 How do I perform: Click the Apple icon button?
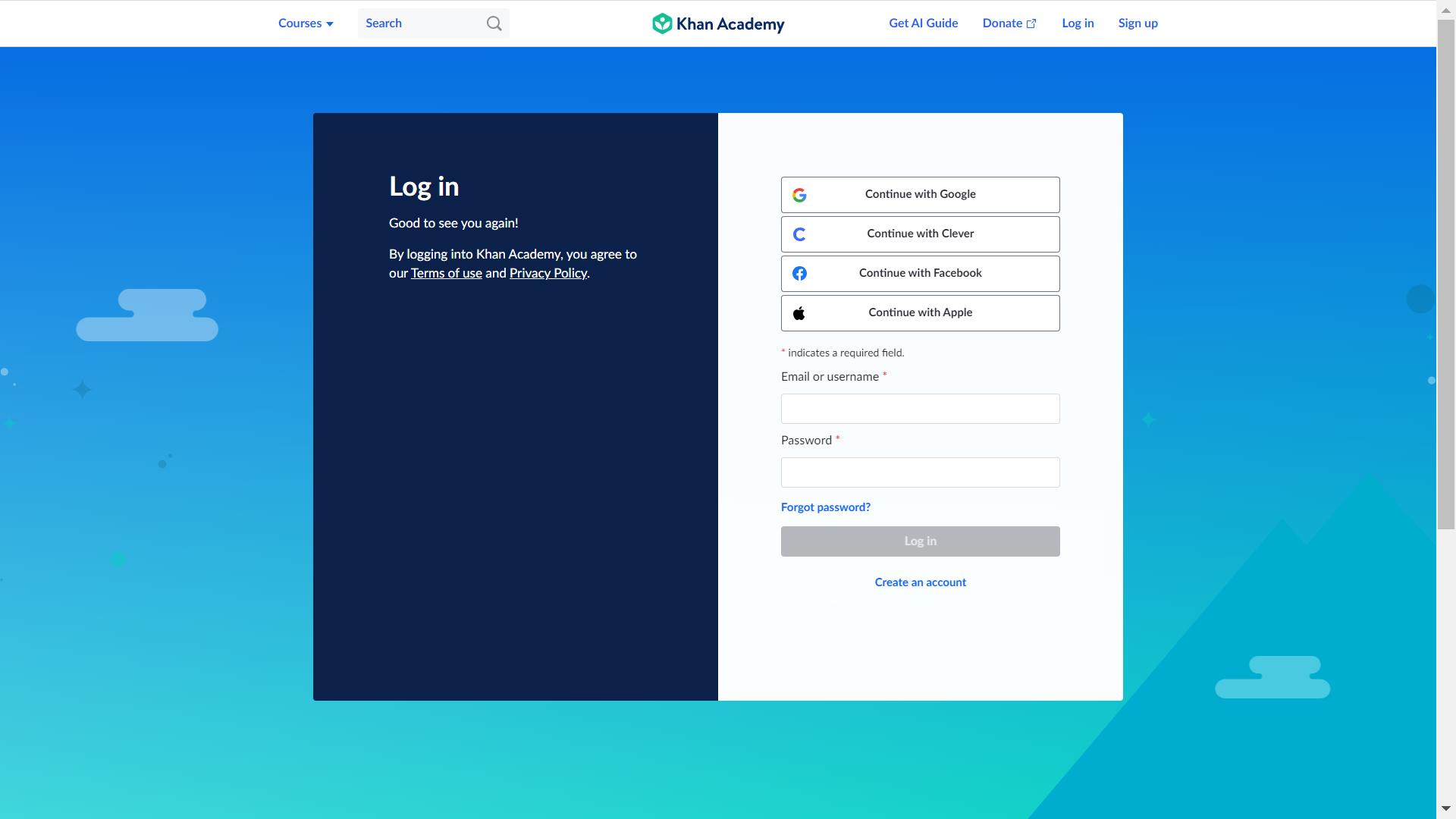click(799, 313)
